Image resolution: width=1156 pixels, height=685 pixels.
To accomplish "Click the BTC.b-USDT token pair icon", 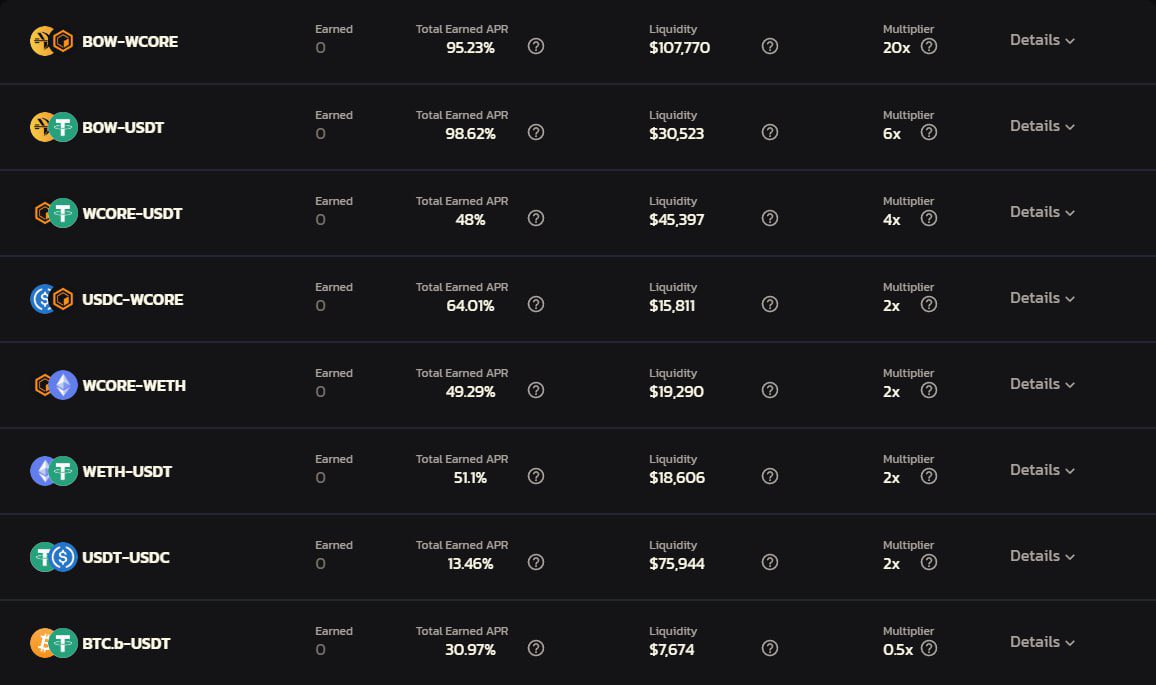I will coord(53,643).
